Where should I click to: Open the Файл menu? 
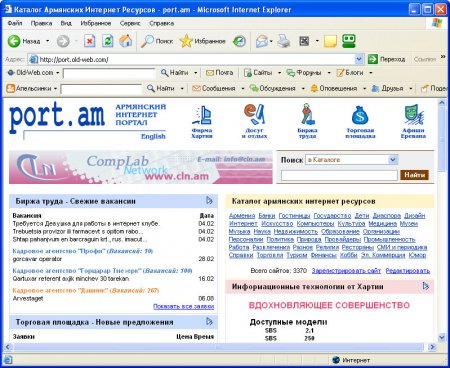15,23
